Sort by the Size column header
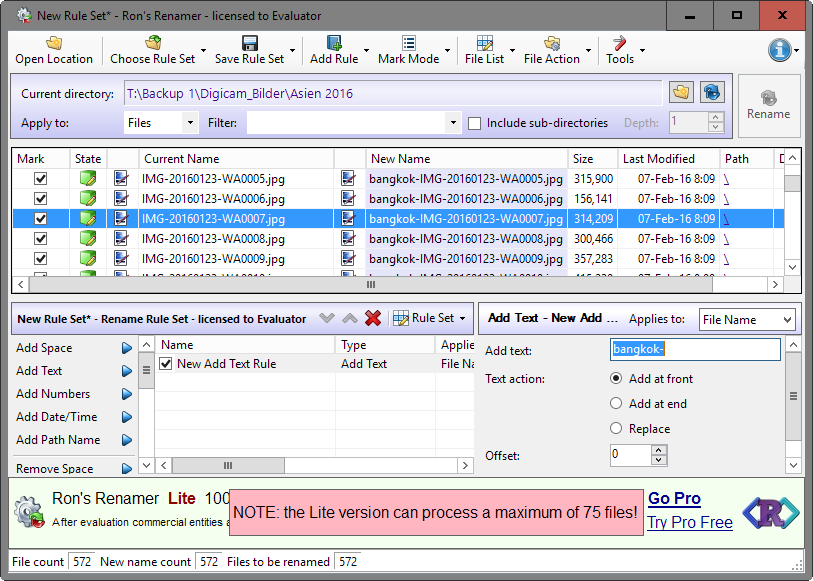The width and height of the screenshot is (813, 581). pos(593,159)
